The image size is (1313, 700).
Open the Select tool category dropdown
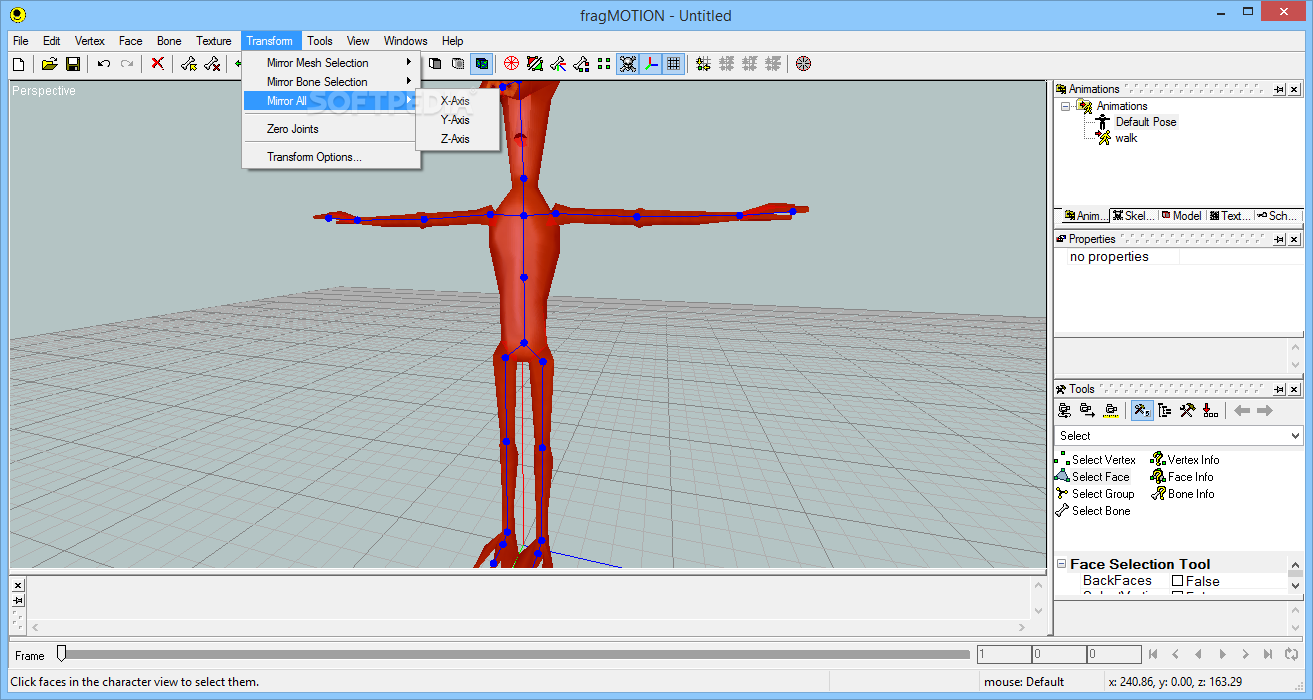tap(1295, 436)
